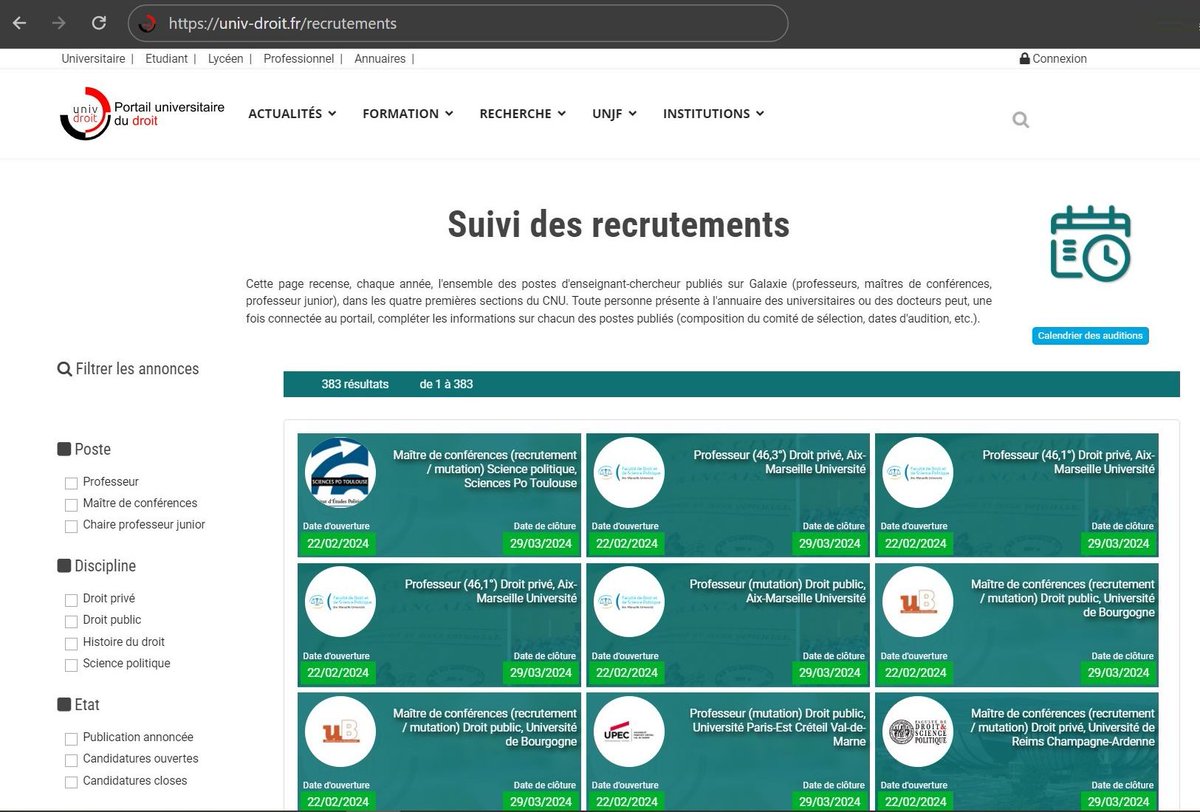Image resolution: width=1200 pixels, height=812 pixels.
Task: Enable the Droit public discipline filter
Action: pos(71,621)
